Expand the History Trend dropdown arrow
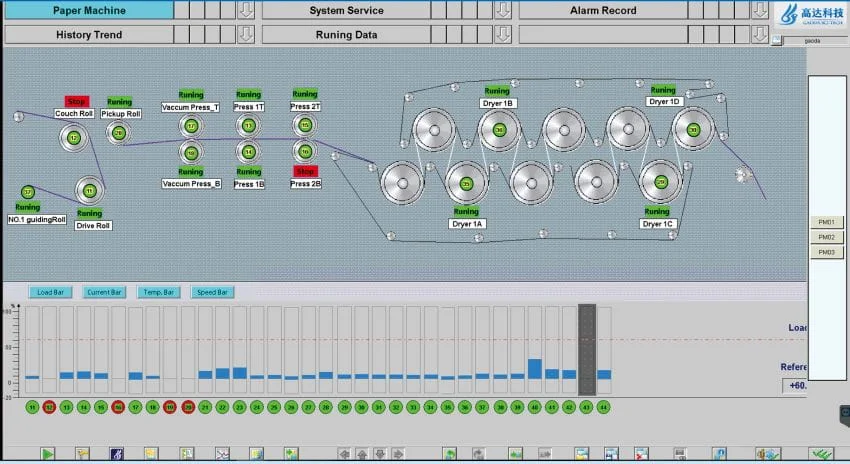Image resolution: width=850 pixels, height=464 pixels. [246, 35]
